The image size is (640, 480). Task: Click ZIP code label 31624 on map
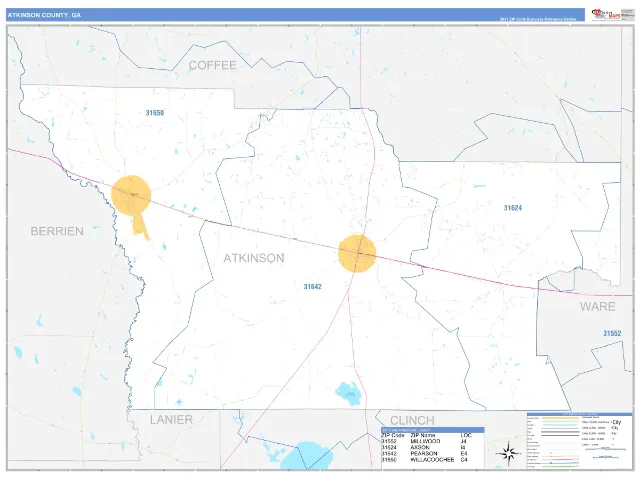[x=513, y=208]
